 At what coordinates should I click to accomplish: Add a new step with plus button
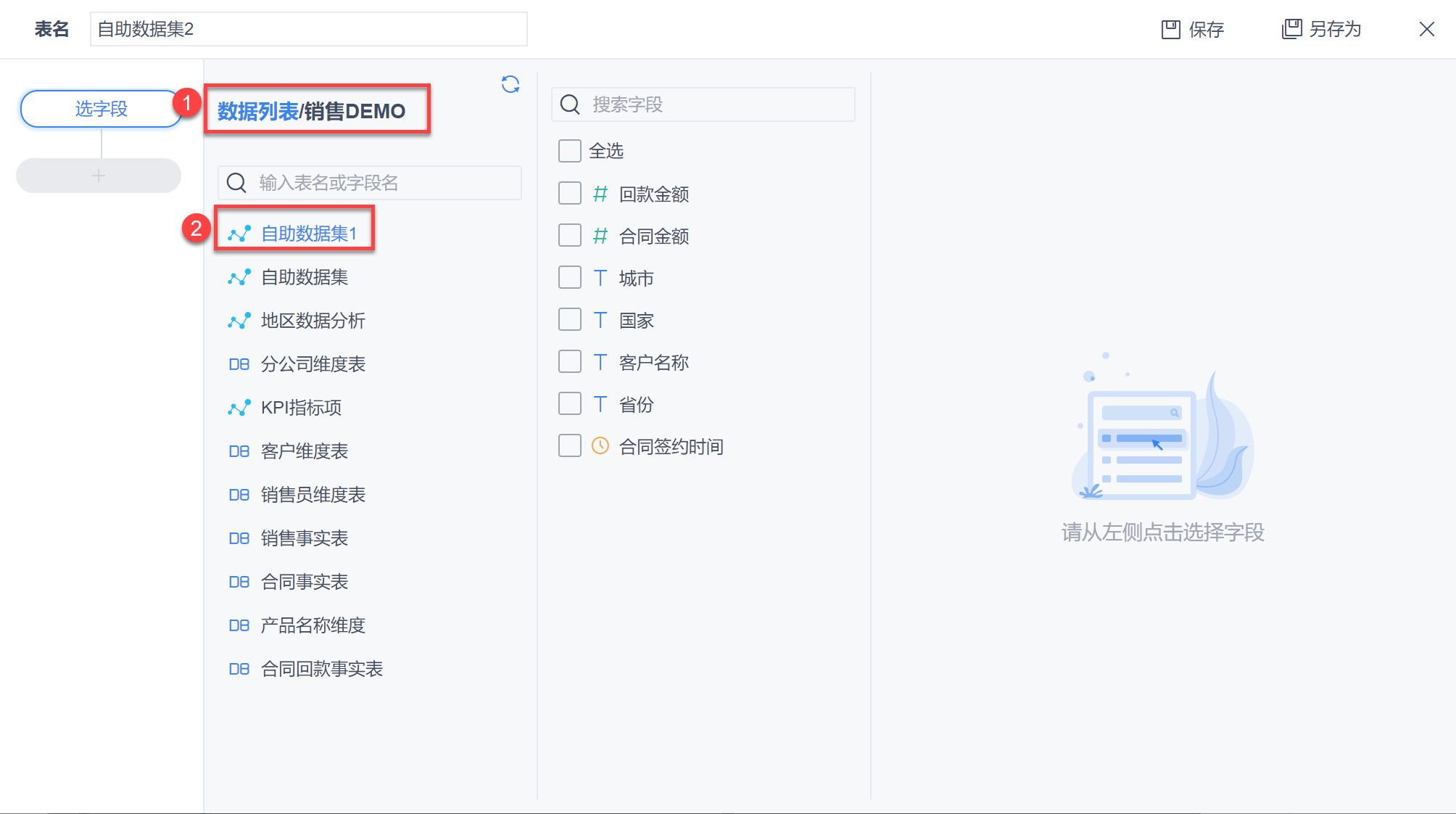[99, 176]
